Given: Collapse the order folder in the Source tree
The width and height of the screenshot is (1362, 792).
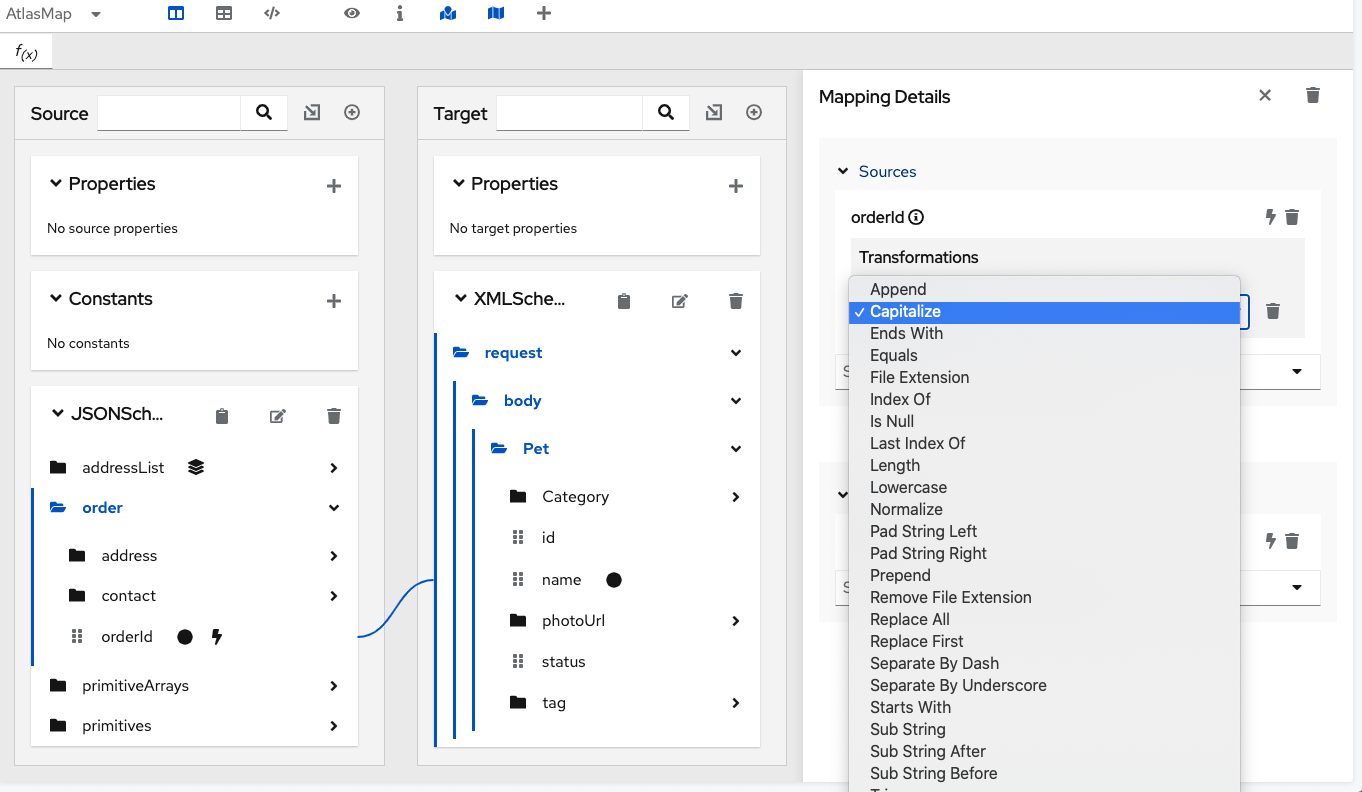Looking at the screenshot, I should point(333,507).
